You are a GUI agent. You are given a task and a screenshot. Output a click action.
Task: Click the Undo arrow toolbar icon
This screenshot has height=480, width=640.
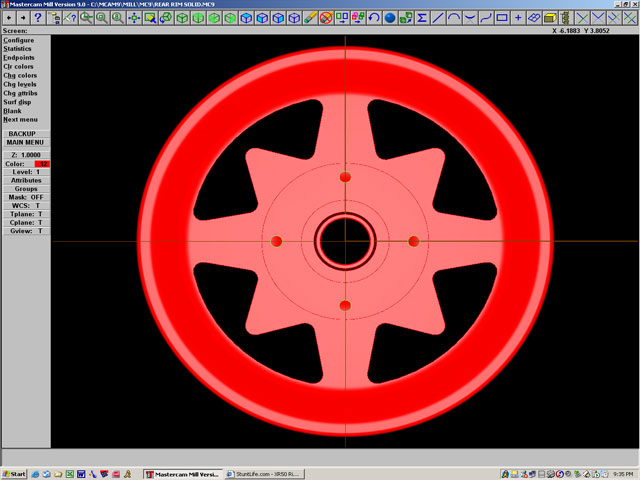coord(374,18)
